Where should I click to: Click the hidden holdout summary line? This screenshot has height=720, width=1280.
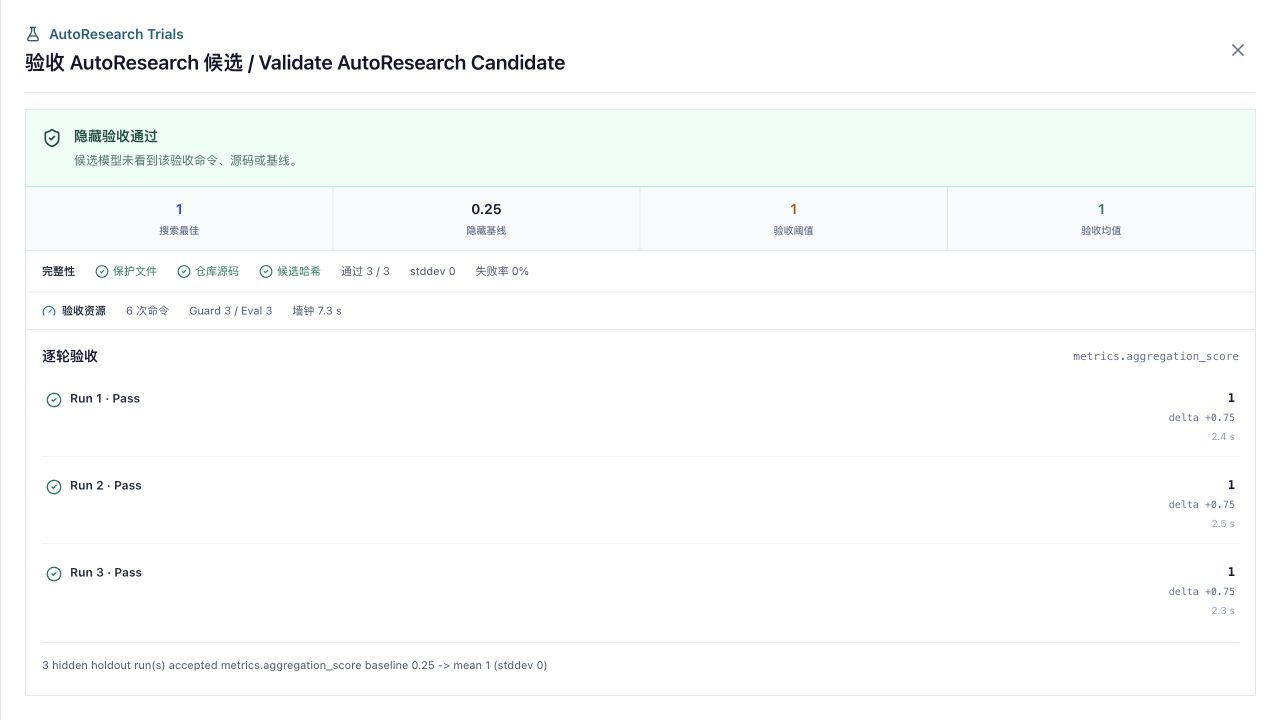[x=294, y=665]
